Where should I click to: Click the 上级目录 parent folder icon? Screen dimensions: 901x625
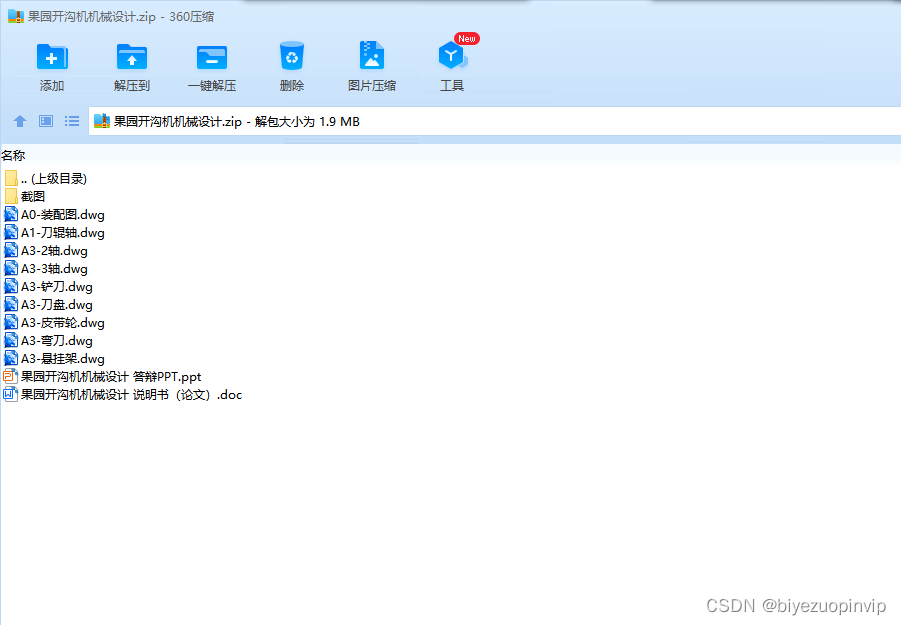click(x=11, y=178)
